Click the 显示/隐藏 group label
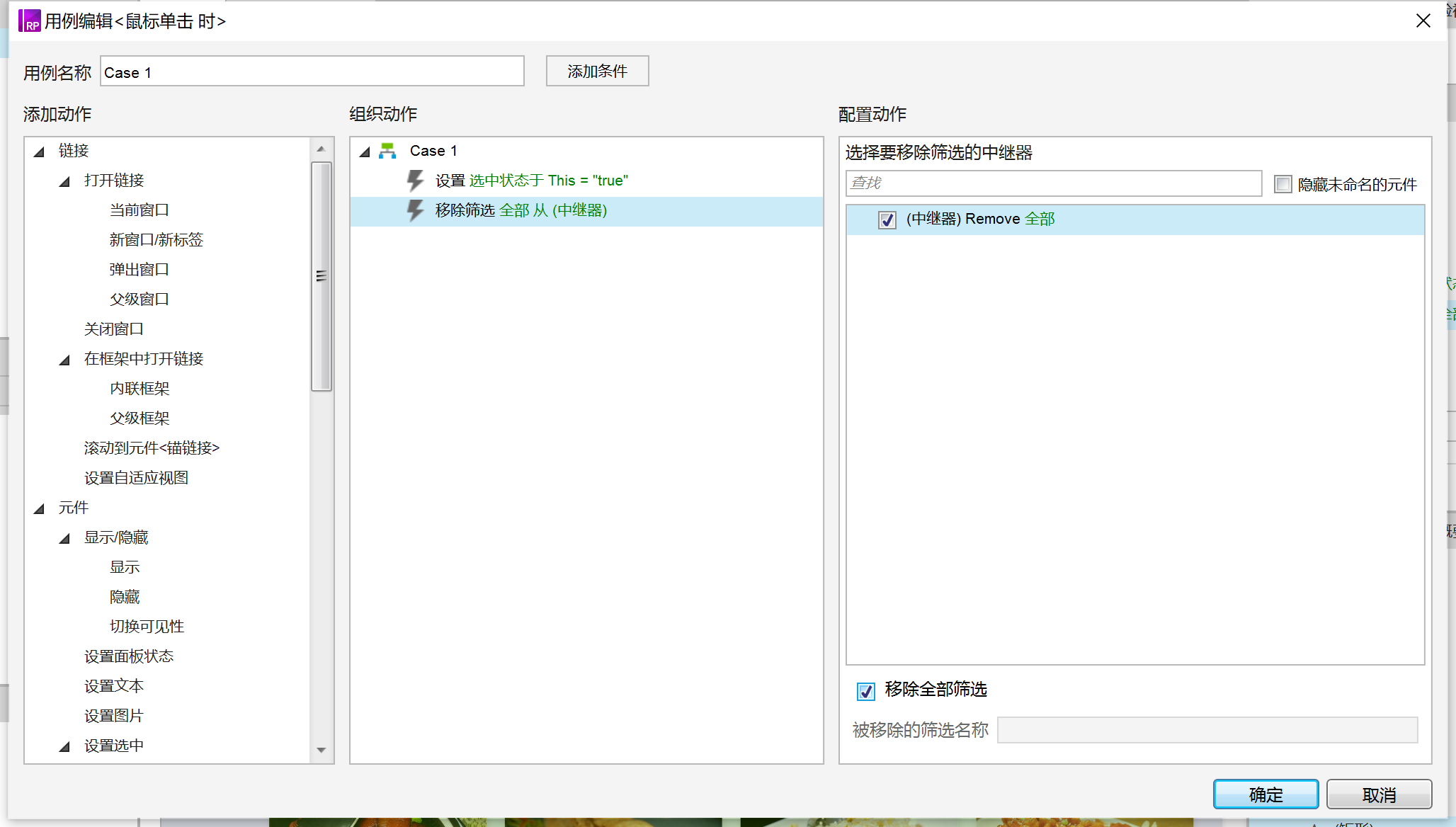 pos(116,537)
